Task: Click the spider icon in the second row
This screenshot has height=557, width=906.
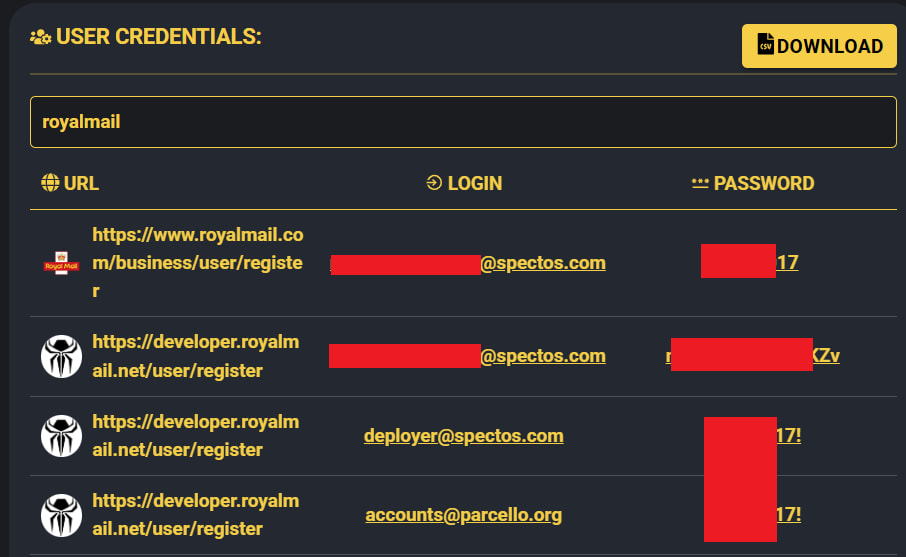Action: (61, 357)
